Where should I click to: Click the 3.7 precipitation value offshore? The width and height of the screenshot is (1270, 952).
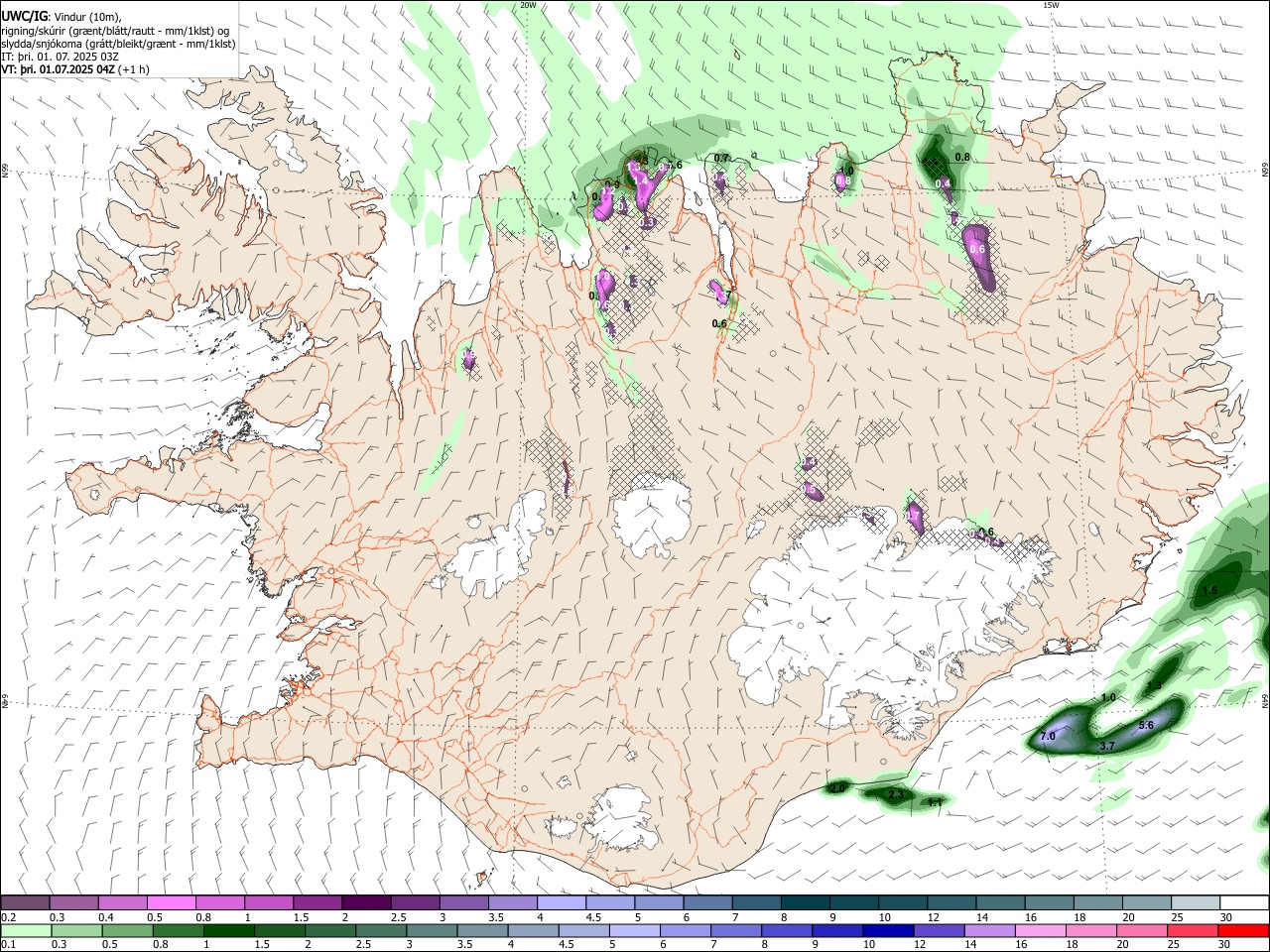[x=1108, y=746]
